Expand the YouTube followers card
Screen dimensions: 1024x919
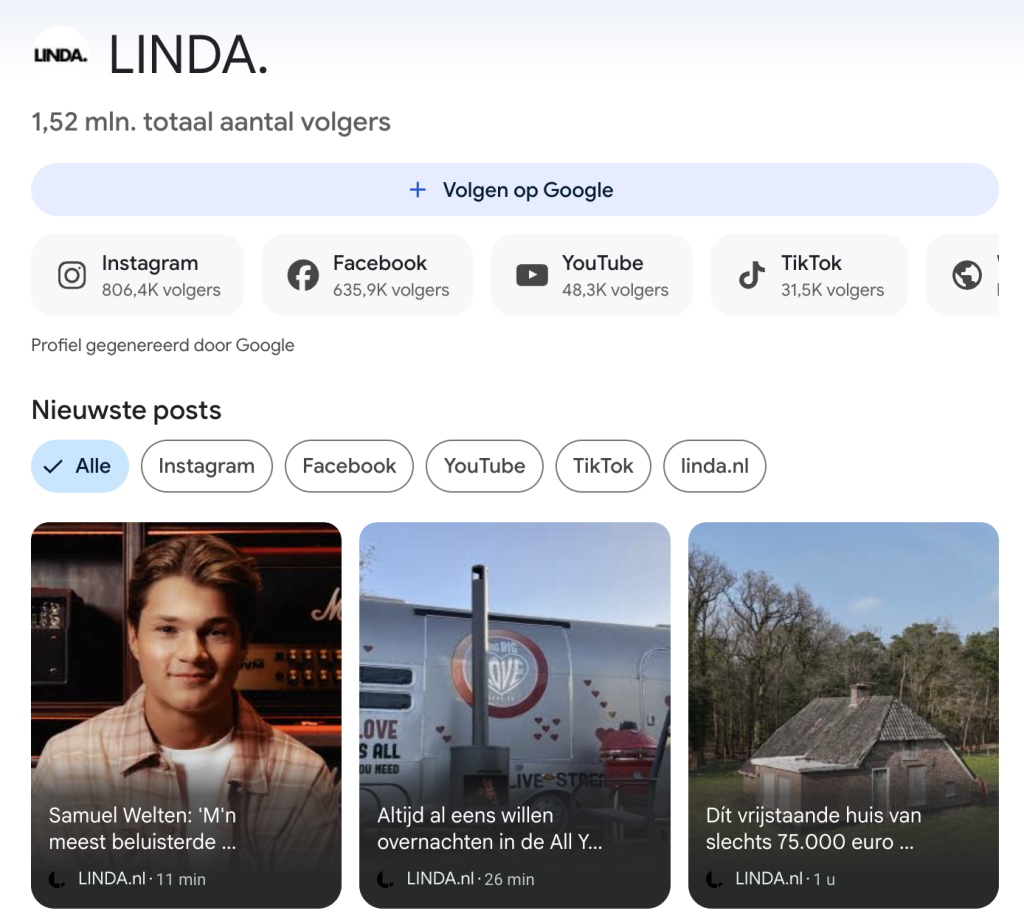coord(591,274)
